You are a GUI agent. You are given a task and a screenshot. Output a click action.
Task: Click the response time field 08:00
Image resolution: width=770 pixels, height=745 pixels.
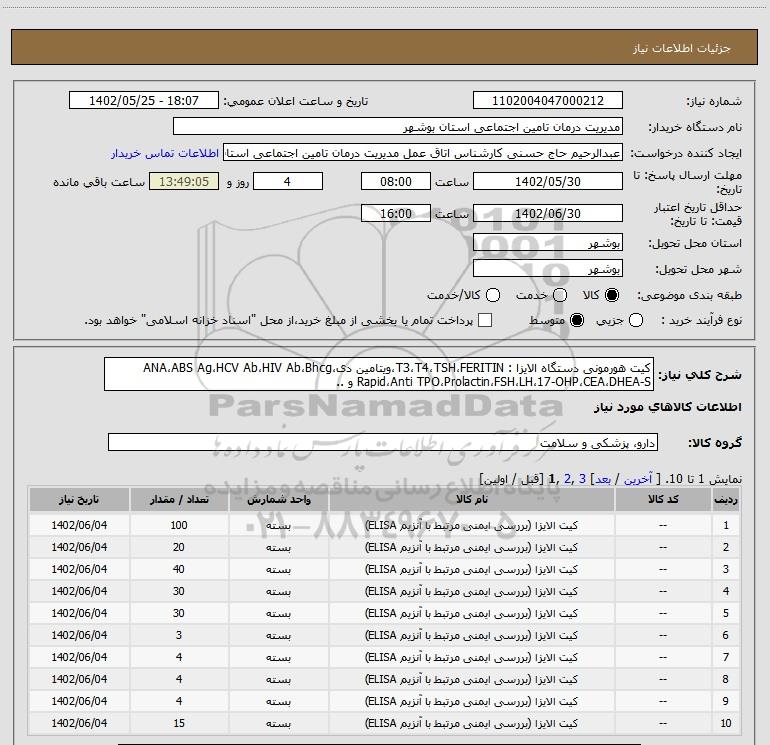(x=396, y=181)
